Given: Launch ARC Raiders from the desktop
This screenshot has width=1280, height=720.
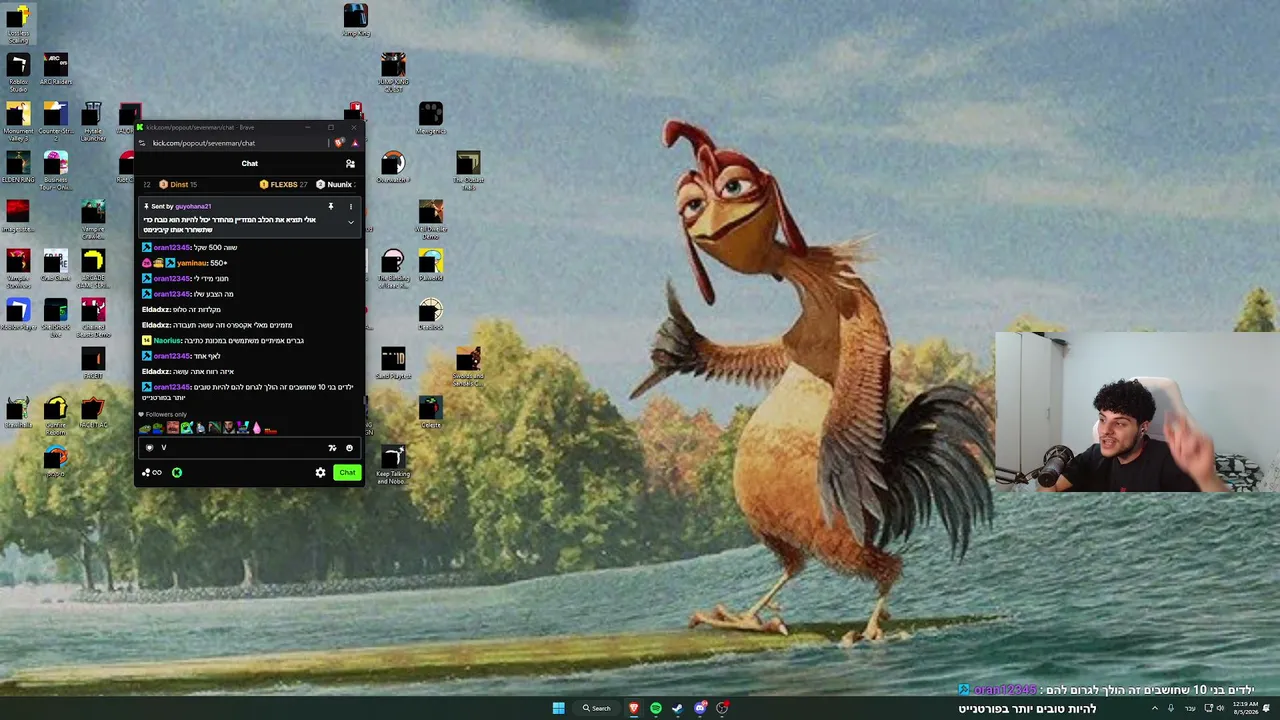Looking at the screenshot, I should point(56,70).
